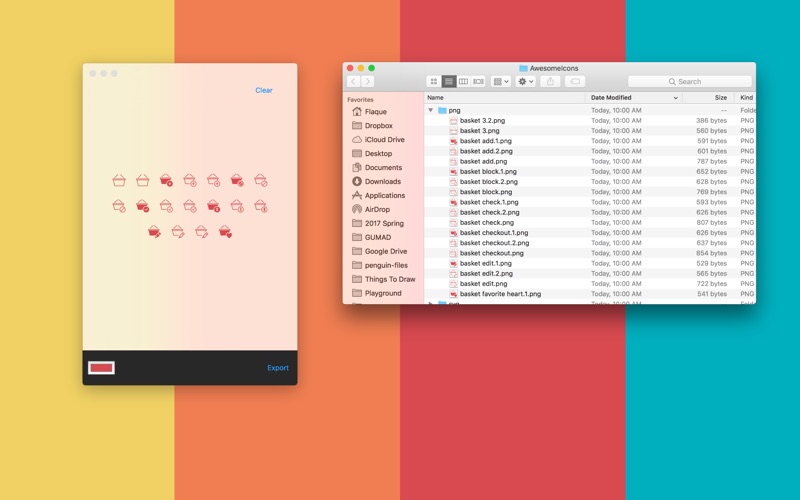The height and width of the screenshot is (500, 800).
Task: Select file basket edit.png
Action: tap(590, 284)
